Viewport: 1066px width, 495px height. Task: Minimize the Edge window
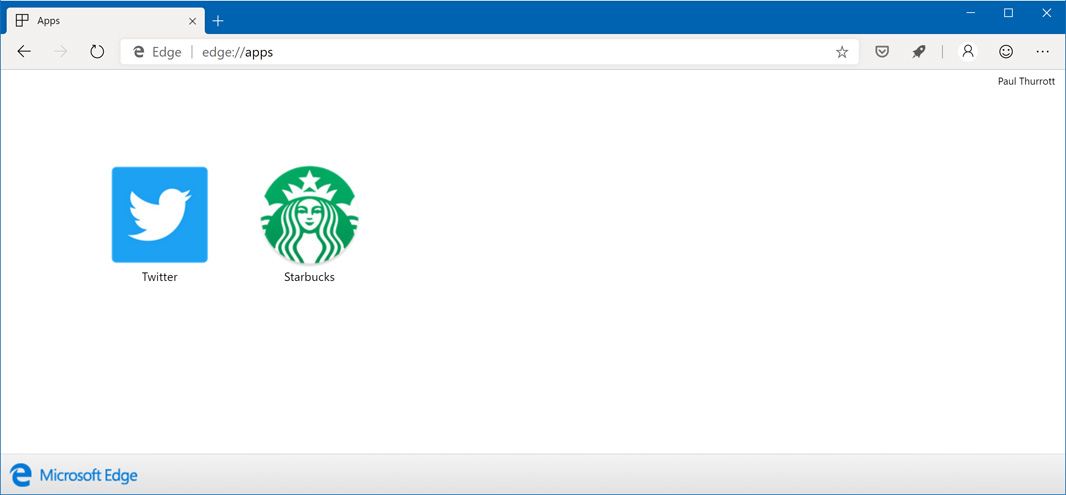(x=971, y=12)
